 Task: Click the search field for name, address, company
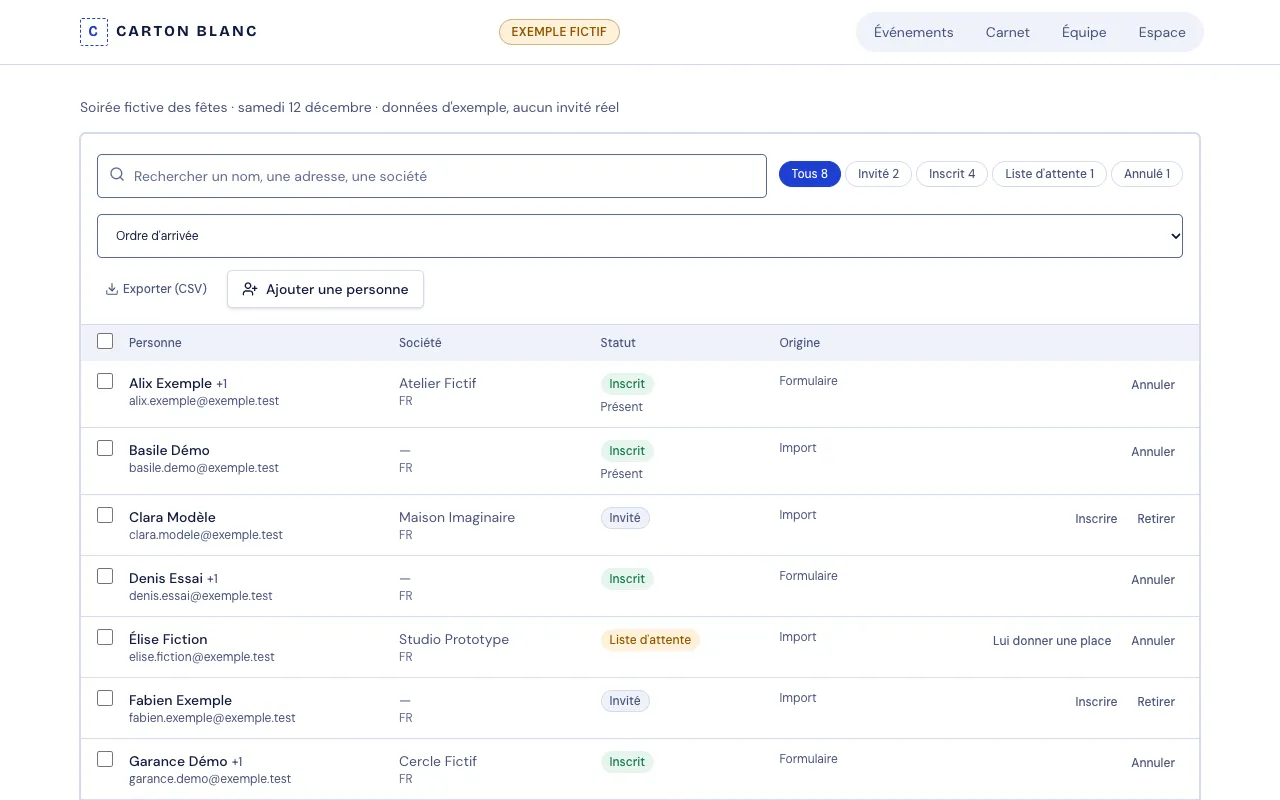point(432,176)
